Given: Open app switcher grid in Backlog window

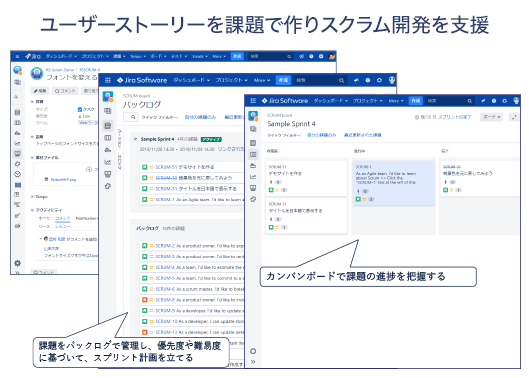Looking at the screenshot, I should tap(108, 80).
